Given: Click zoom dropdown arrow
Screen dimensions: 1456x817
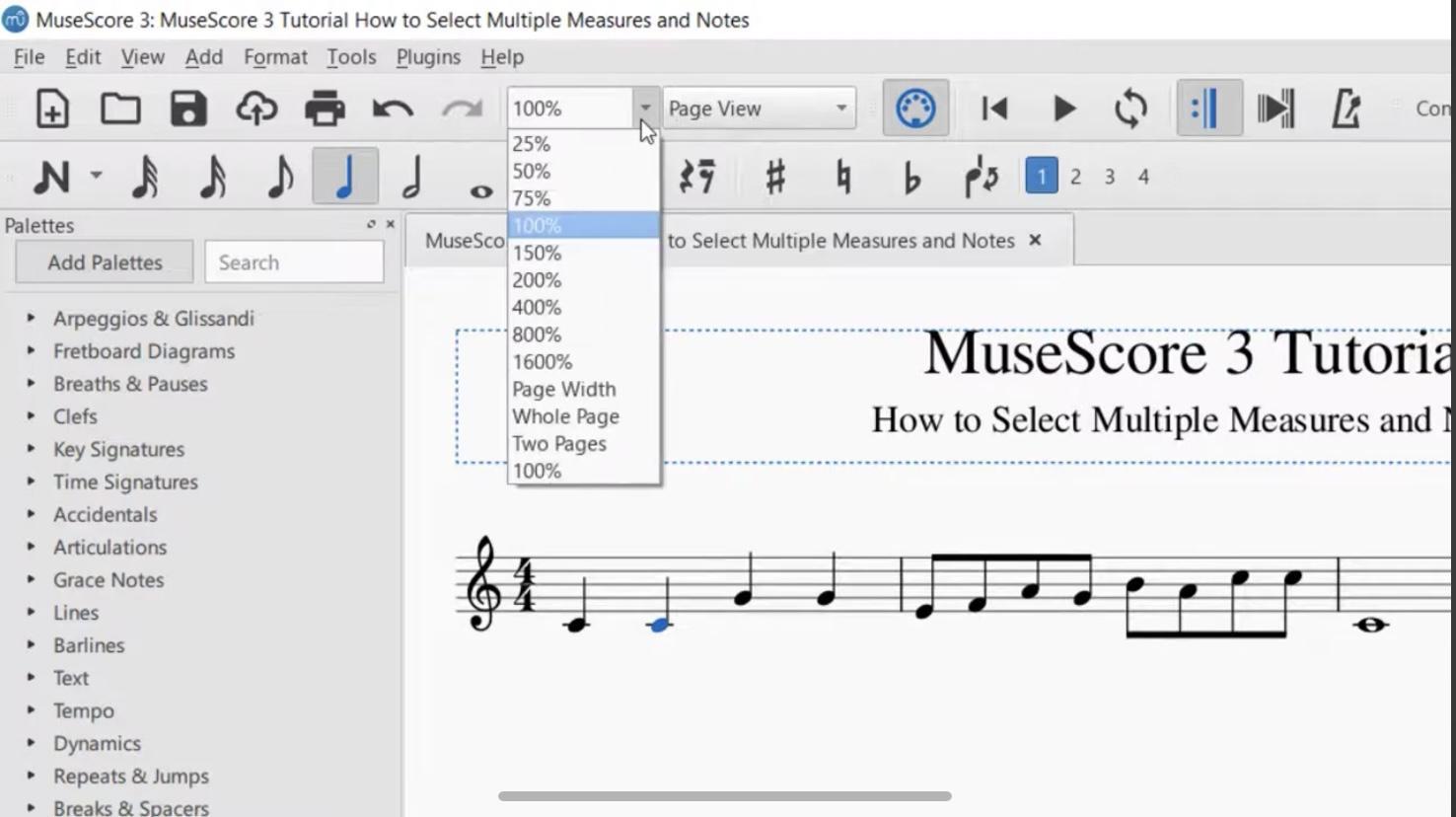Looking at the screenshot, I should coord(645,108).
